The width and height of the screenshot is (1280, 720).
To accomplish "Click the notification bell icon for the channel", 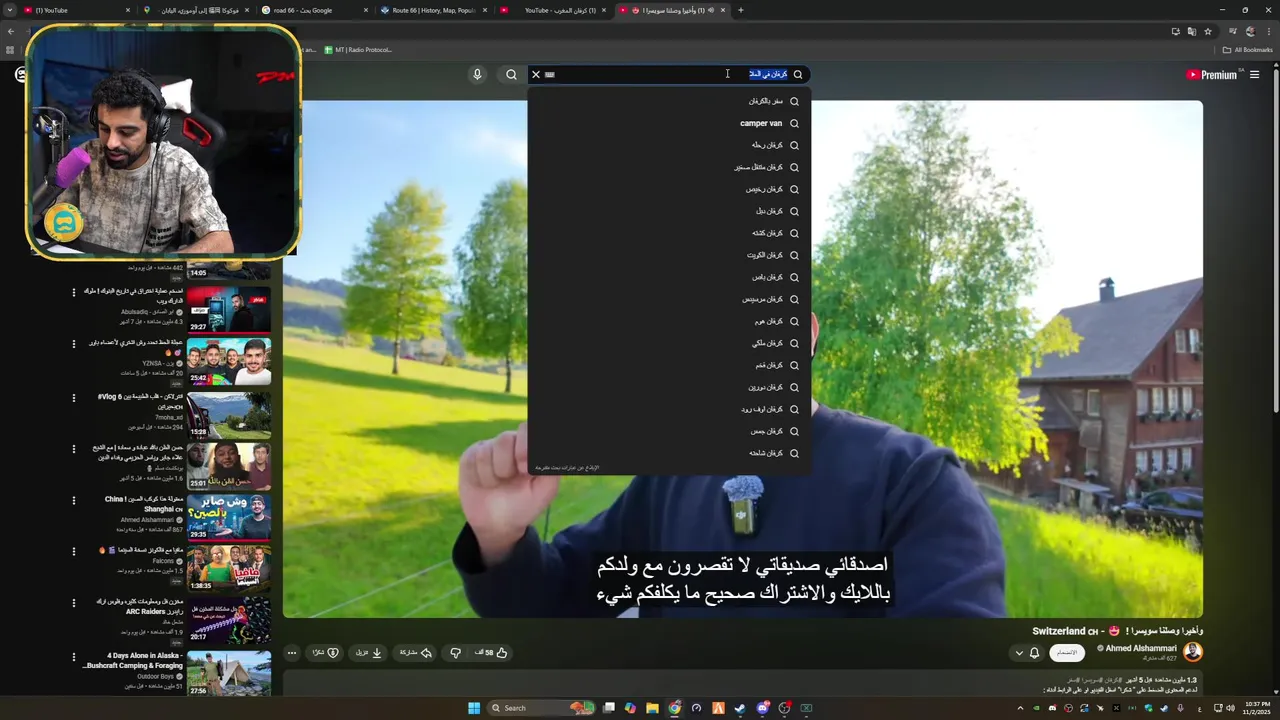I will (x=1035, y=653).
